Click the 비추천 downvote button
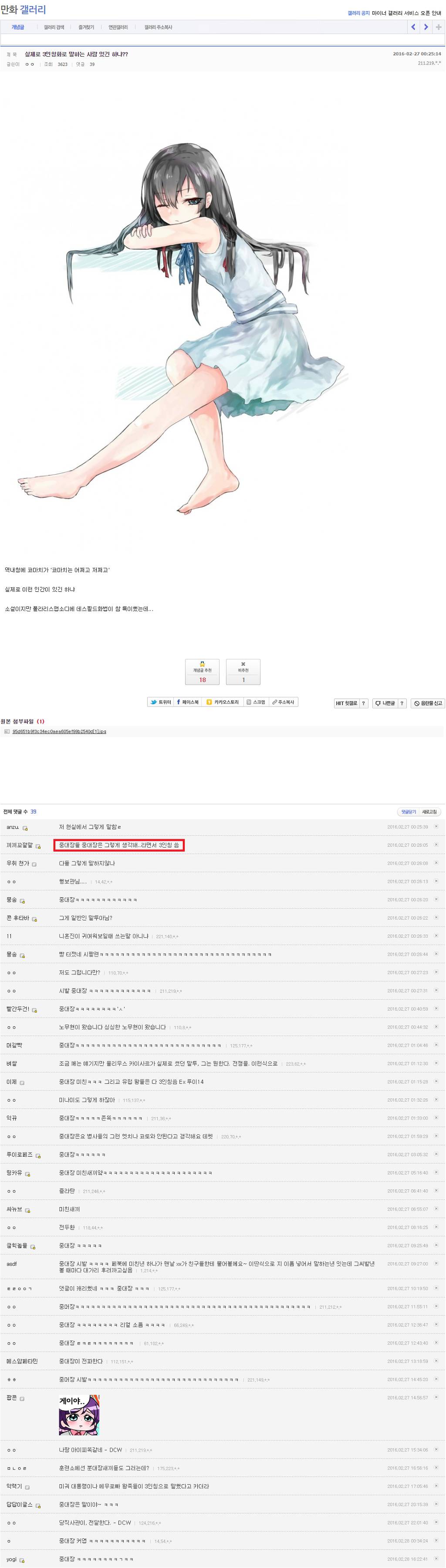 click(x=243, y=672)
